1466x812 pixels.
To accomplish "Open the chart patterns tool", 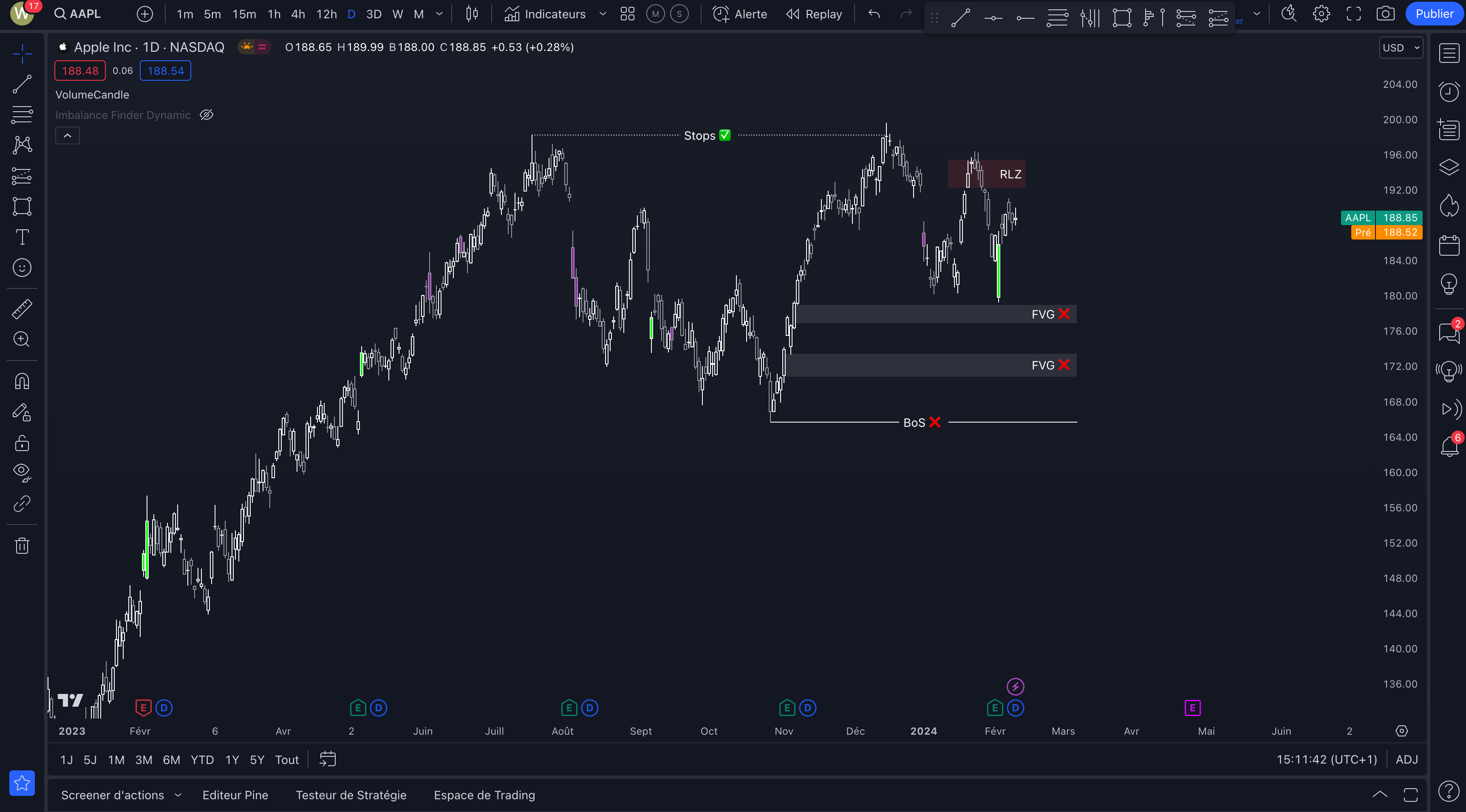I will (x=22, y=145).
